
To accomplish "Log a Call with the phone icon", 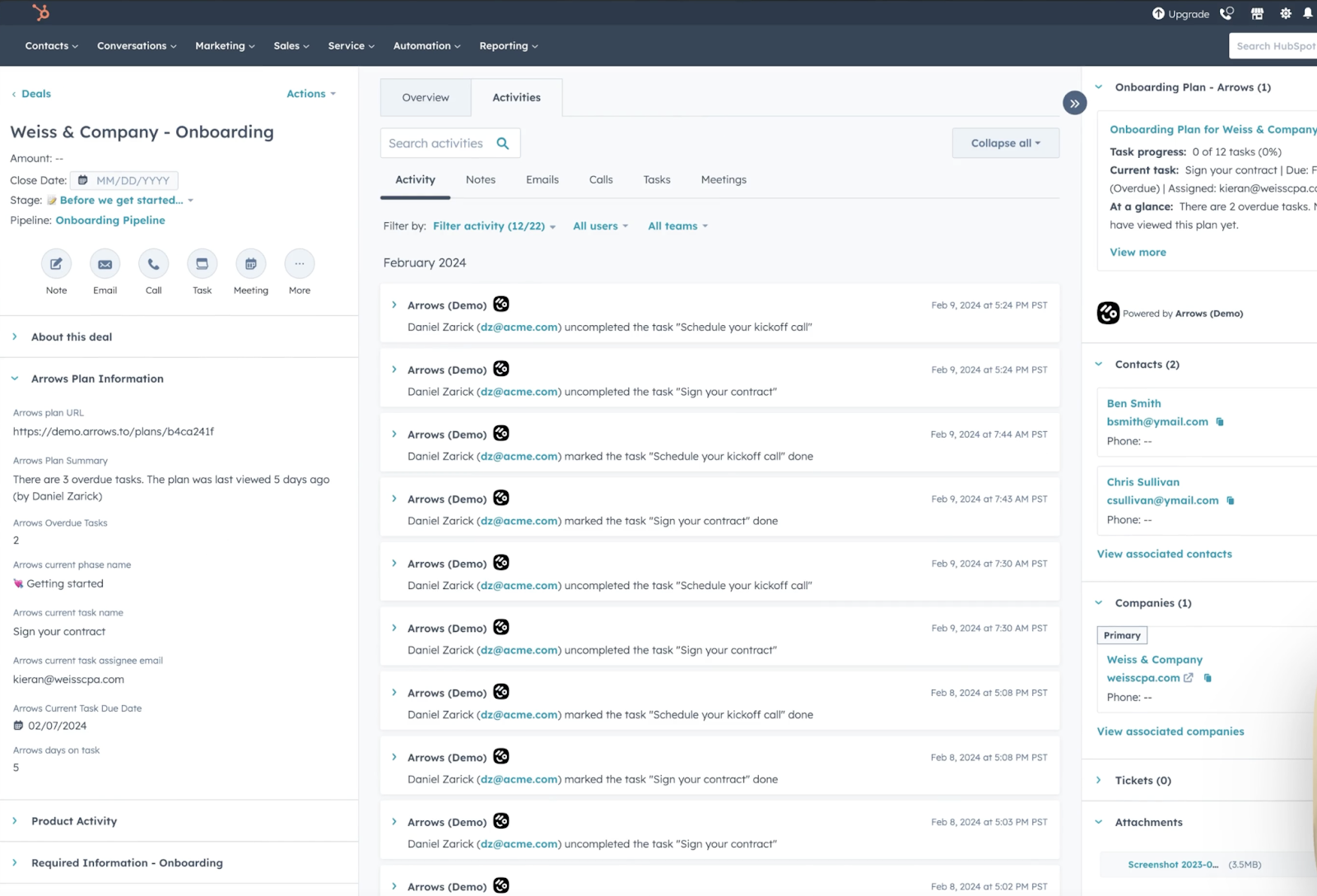I will (153, 264).
